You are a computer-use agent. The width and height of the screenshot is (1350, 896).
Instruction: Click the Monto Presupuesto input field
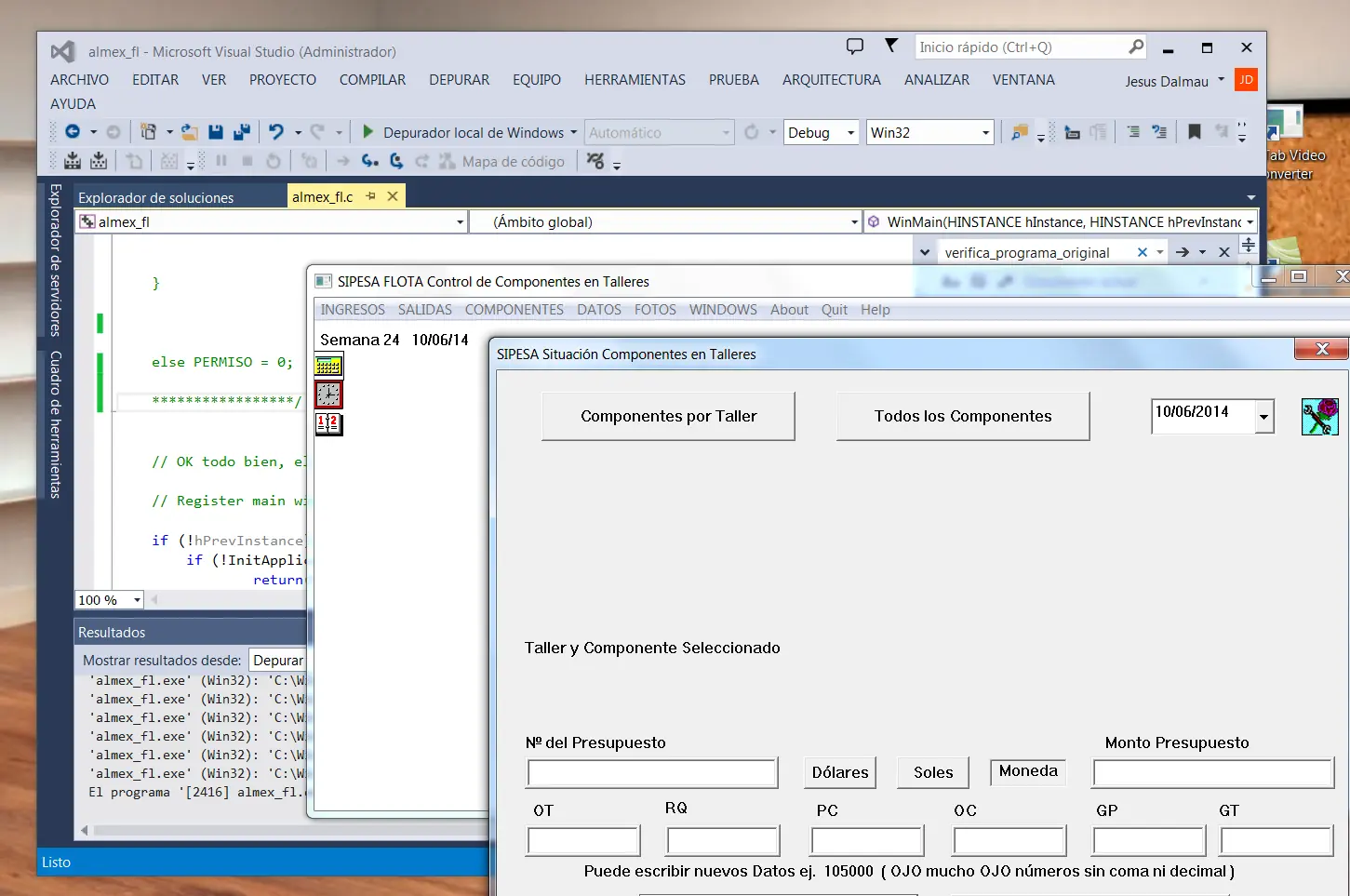click(x=1213, y=773)
